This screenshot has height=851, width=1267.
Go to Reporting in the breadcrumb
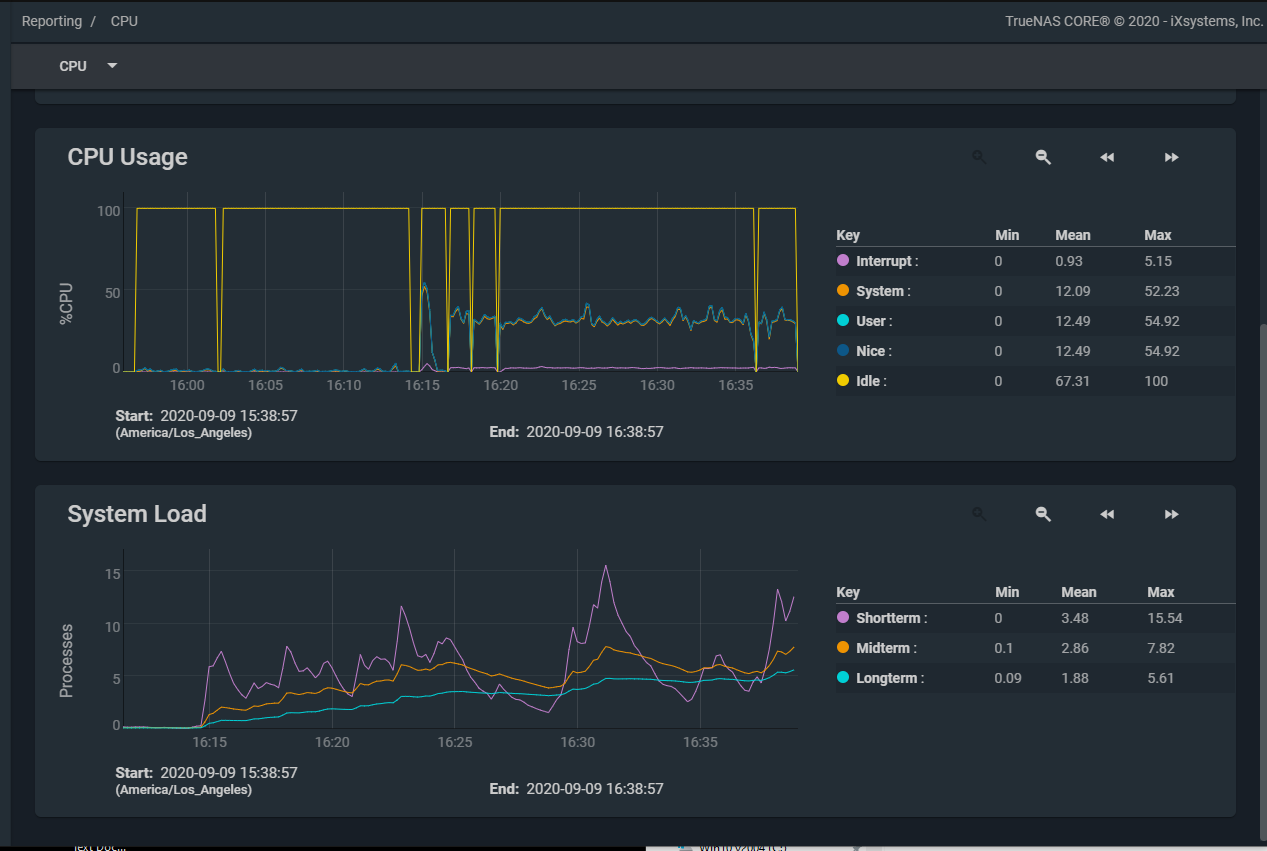click(x=52, y=21)
